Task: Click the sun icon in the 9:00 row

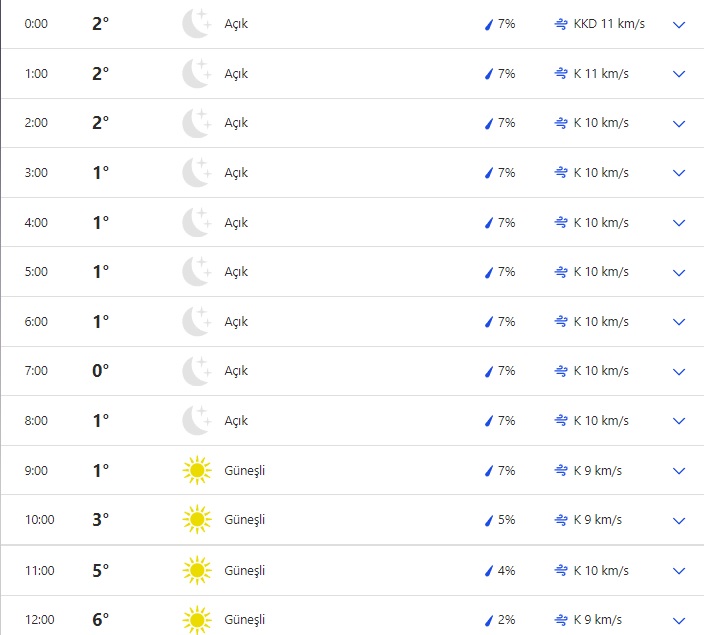Action: point(196,470)
